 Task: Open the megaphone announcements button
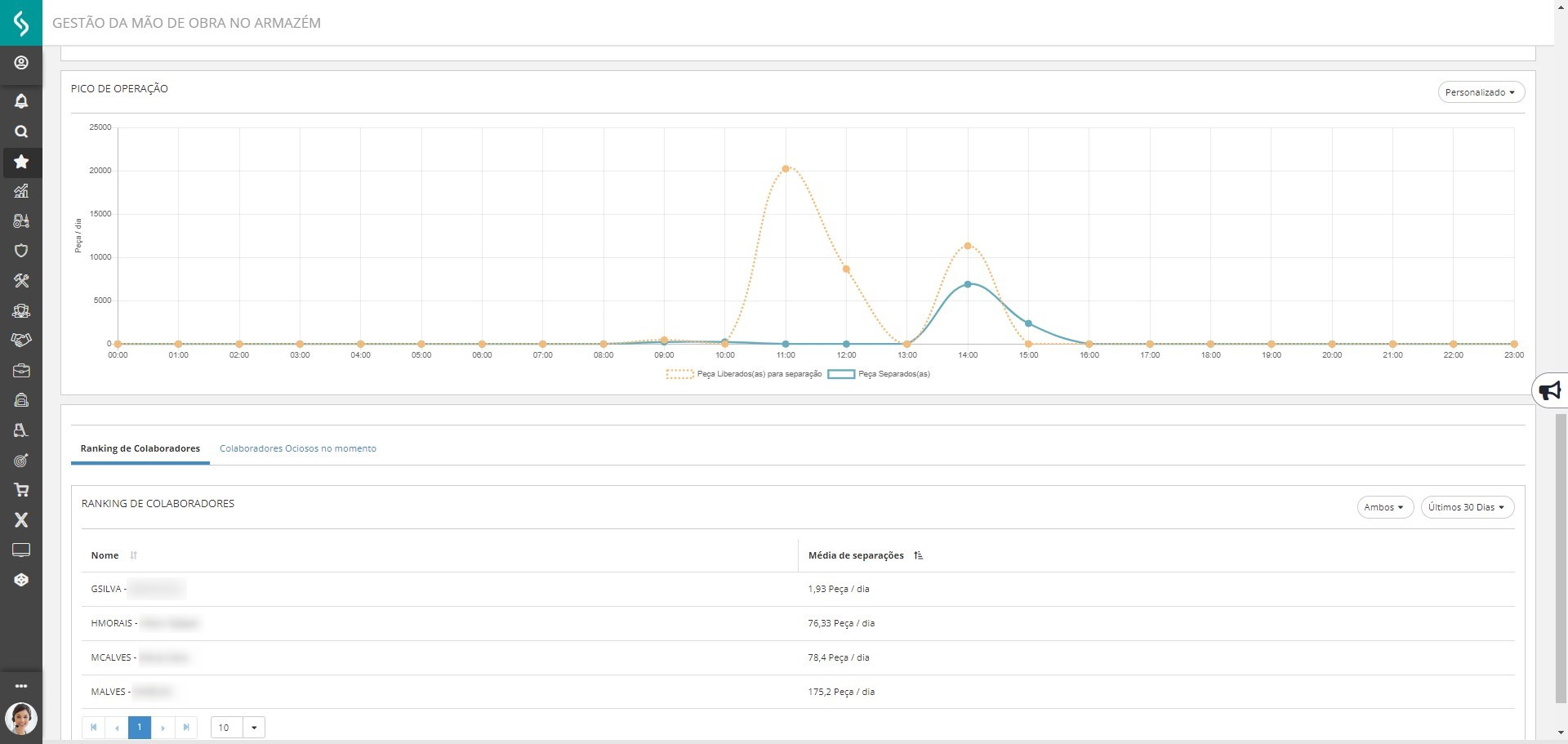1549,391
